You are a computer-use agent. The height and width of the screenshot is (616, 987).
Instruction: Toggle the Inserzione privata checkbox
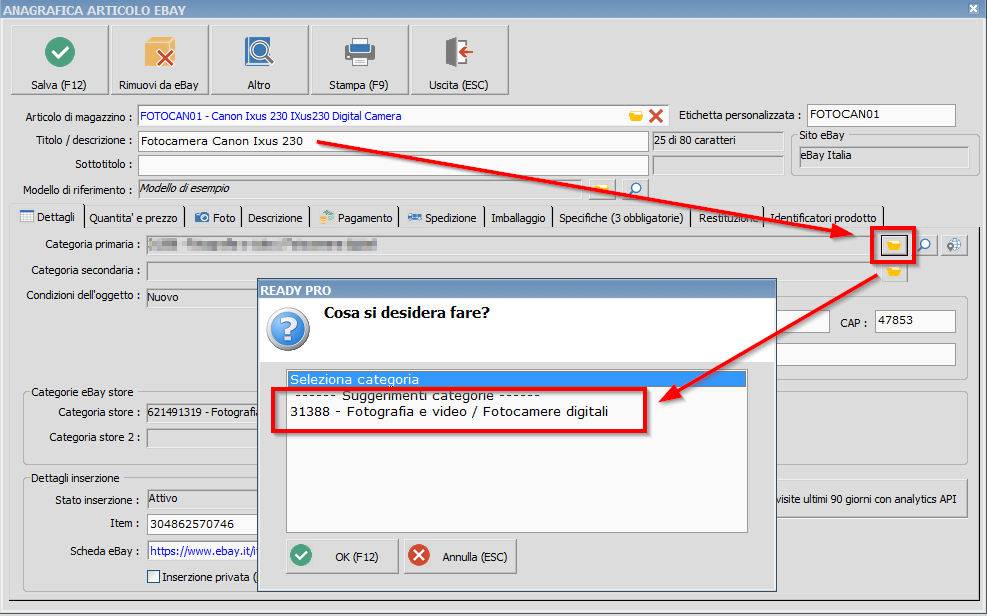153,576
